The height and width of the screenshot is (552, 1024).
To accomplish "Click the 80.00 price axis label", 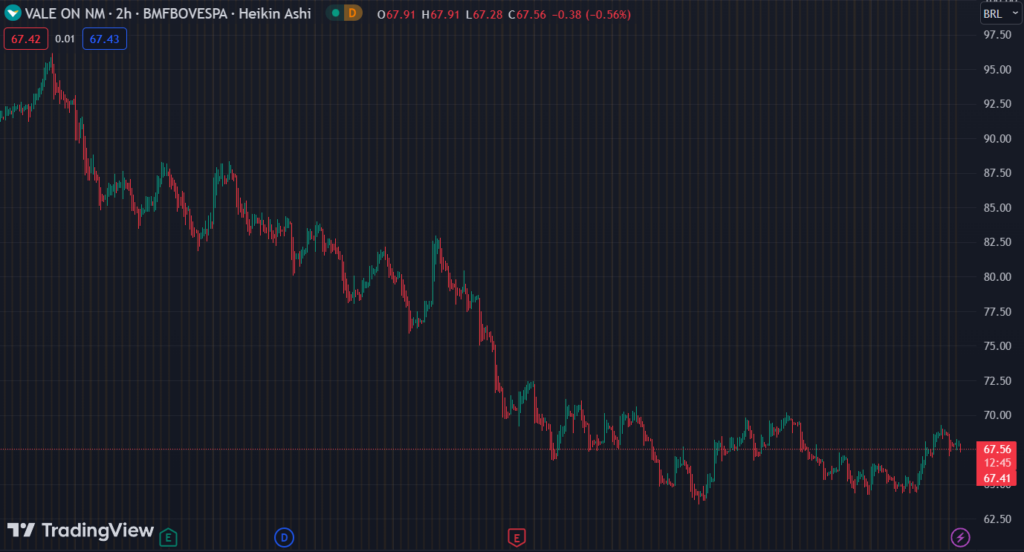I will click(x=997, y=276).
